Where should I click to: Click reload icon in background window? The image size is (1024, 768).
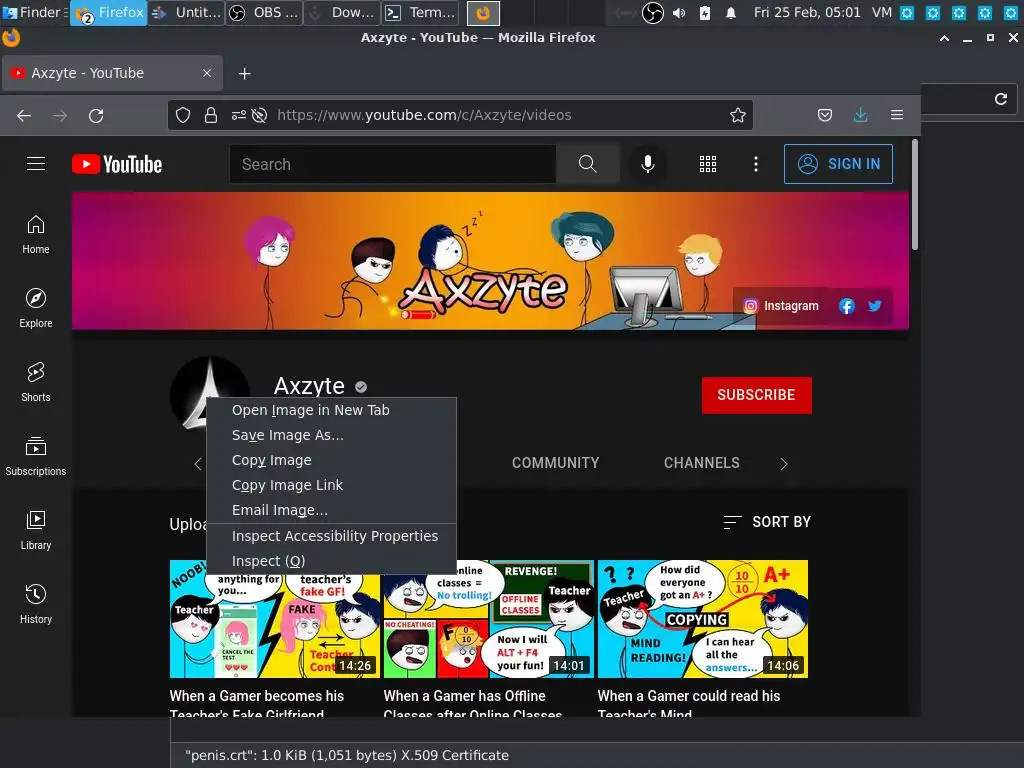click(1001, 99)
